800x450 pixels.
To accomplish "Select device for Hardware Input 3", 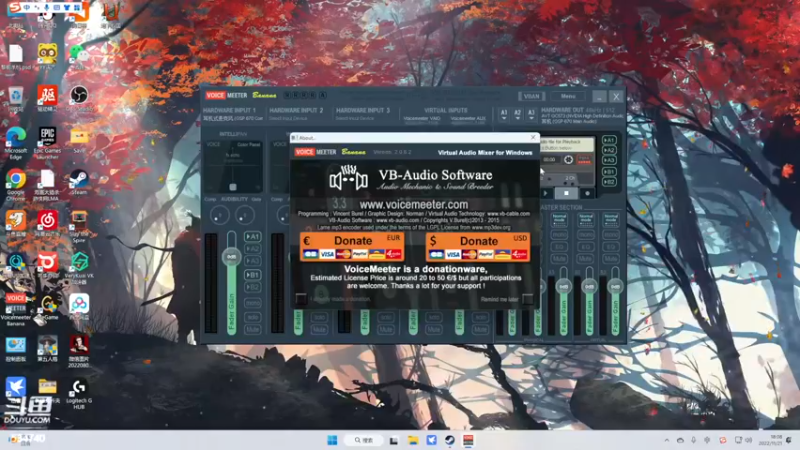I will pos(355,118).
